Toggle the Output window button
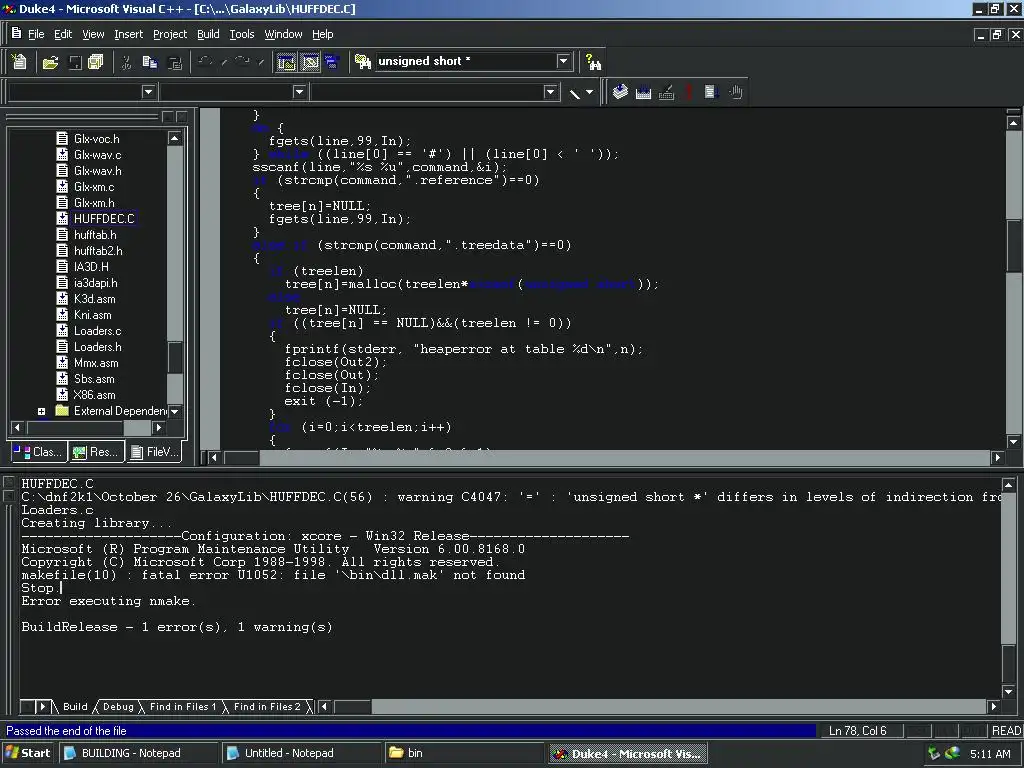The image size is (1024, 768). coord(310,62)
